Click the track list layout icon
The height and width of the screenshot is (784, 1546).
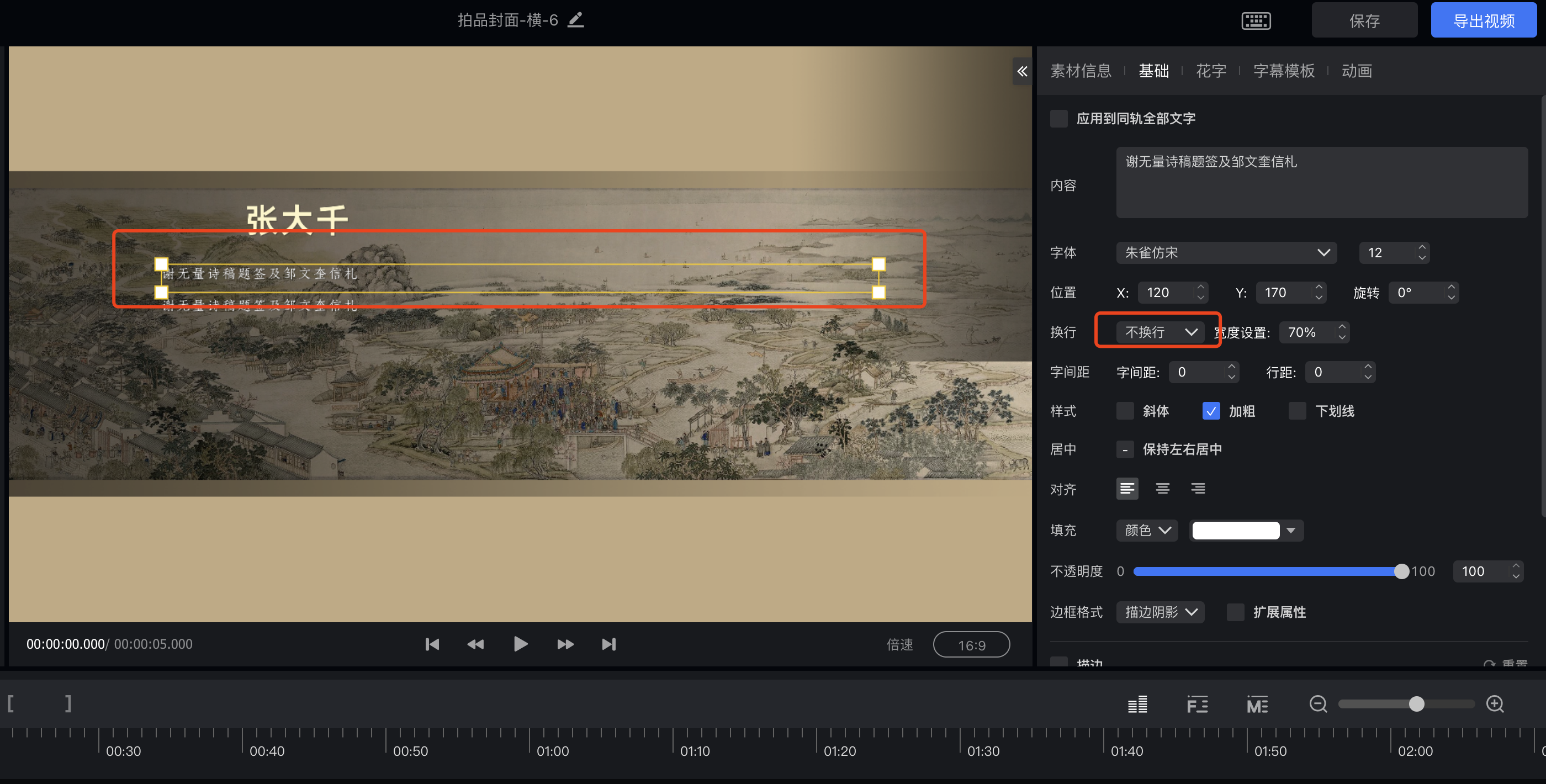(1137, 704)
